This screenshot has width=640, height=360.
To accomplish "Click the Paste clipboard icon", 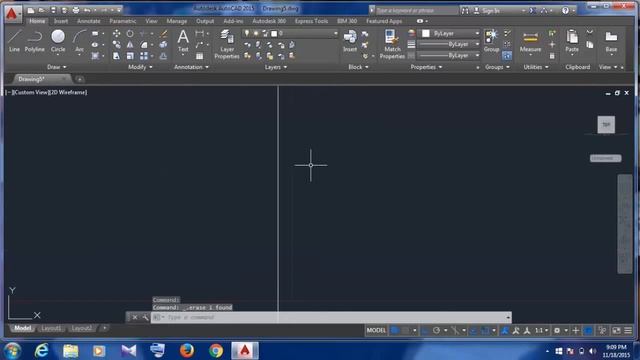I will 572,41.
